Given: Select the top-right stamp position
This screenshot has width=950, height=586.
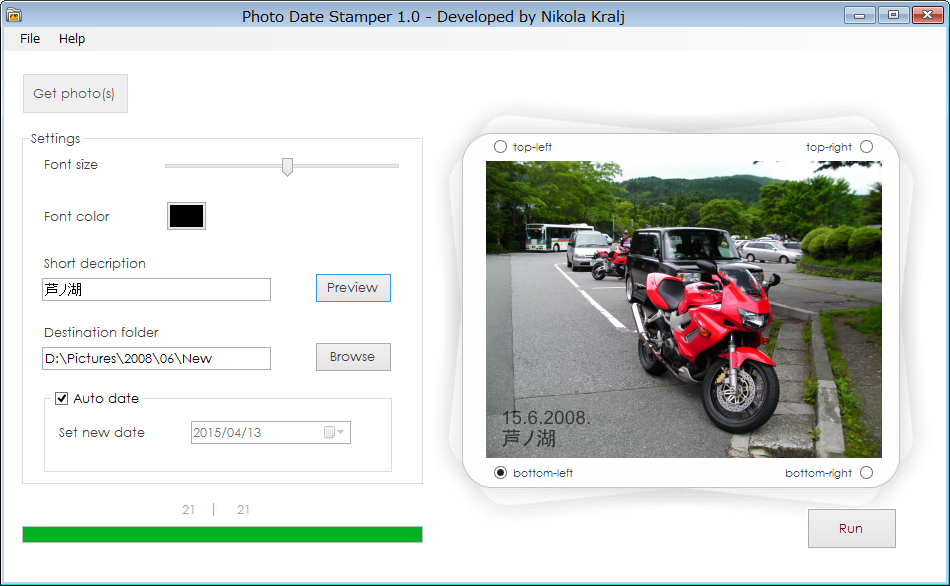Looking at the screenshot, I should pyautogui.click(x=866, y=146).
